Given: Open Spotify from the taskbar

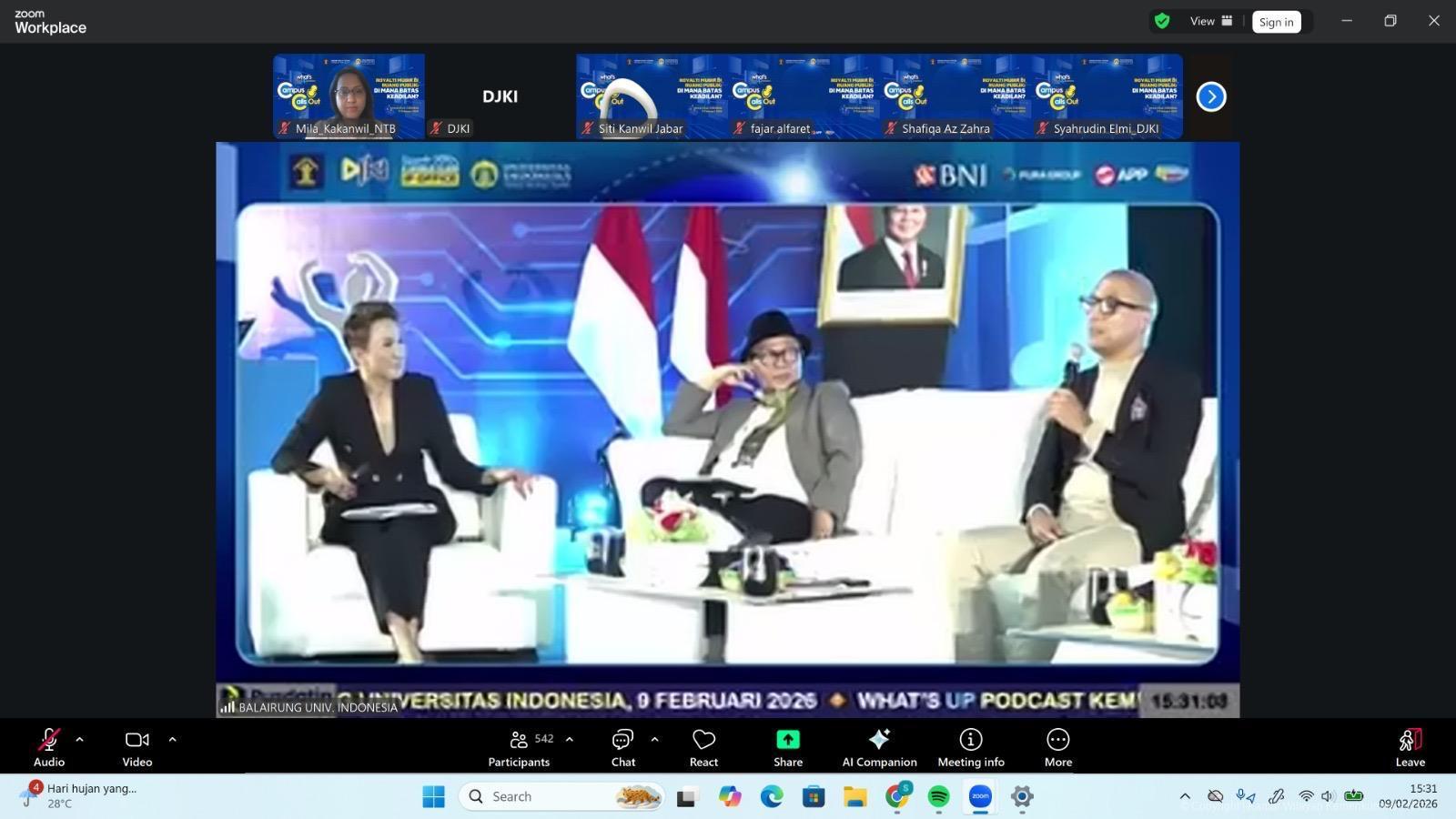Looking at the screenshot, I should coord(938,797).
